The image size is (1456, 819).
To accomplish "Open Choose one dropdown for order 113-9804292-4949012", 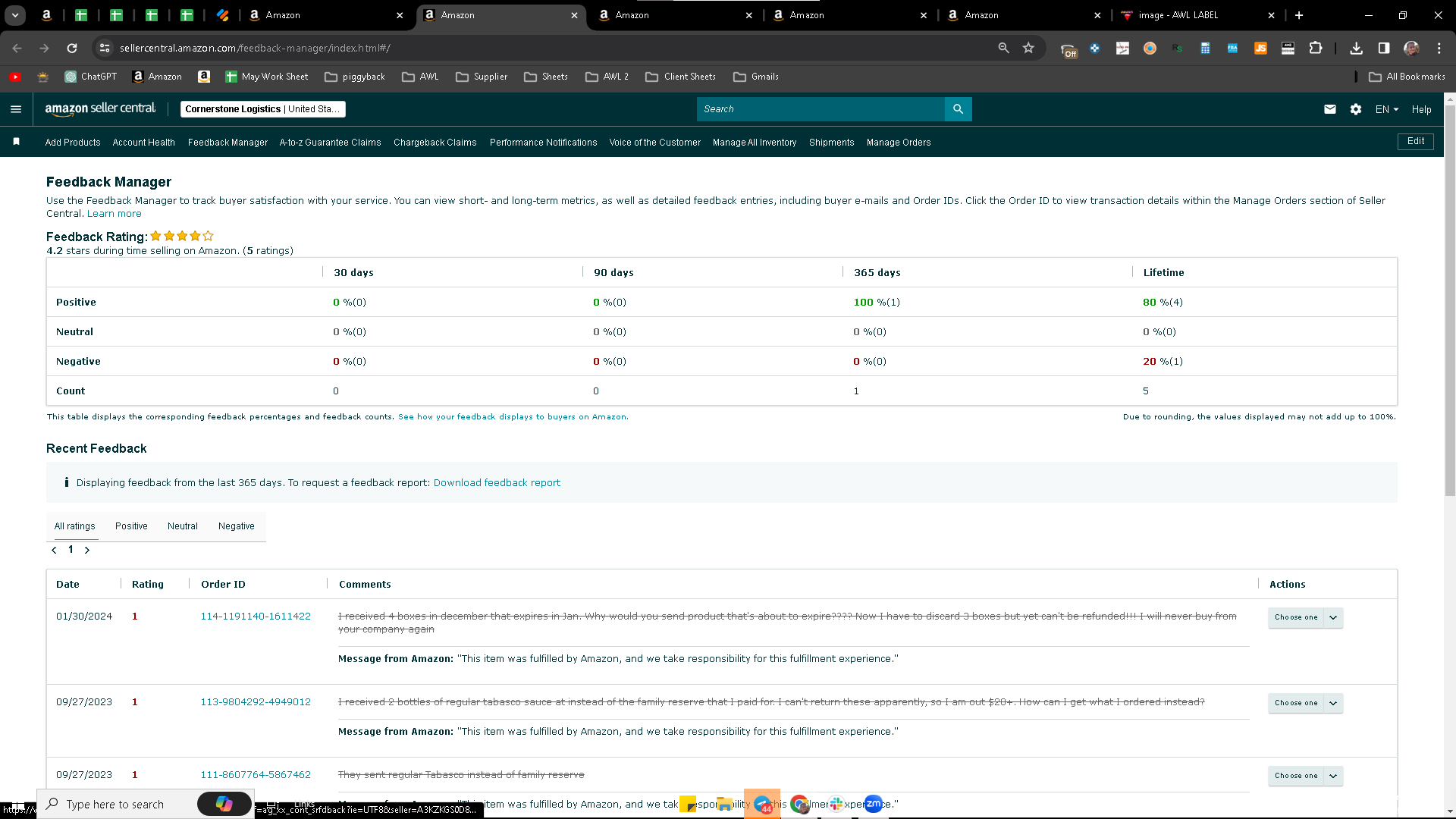I will pyautogui.click(x=1305, y=703).
